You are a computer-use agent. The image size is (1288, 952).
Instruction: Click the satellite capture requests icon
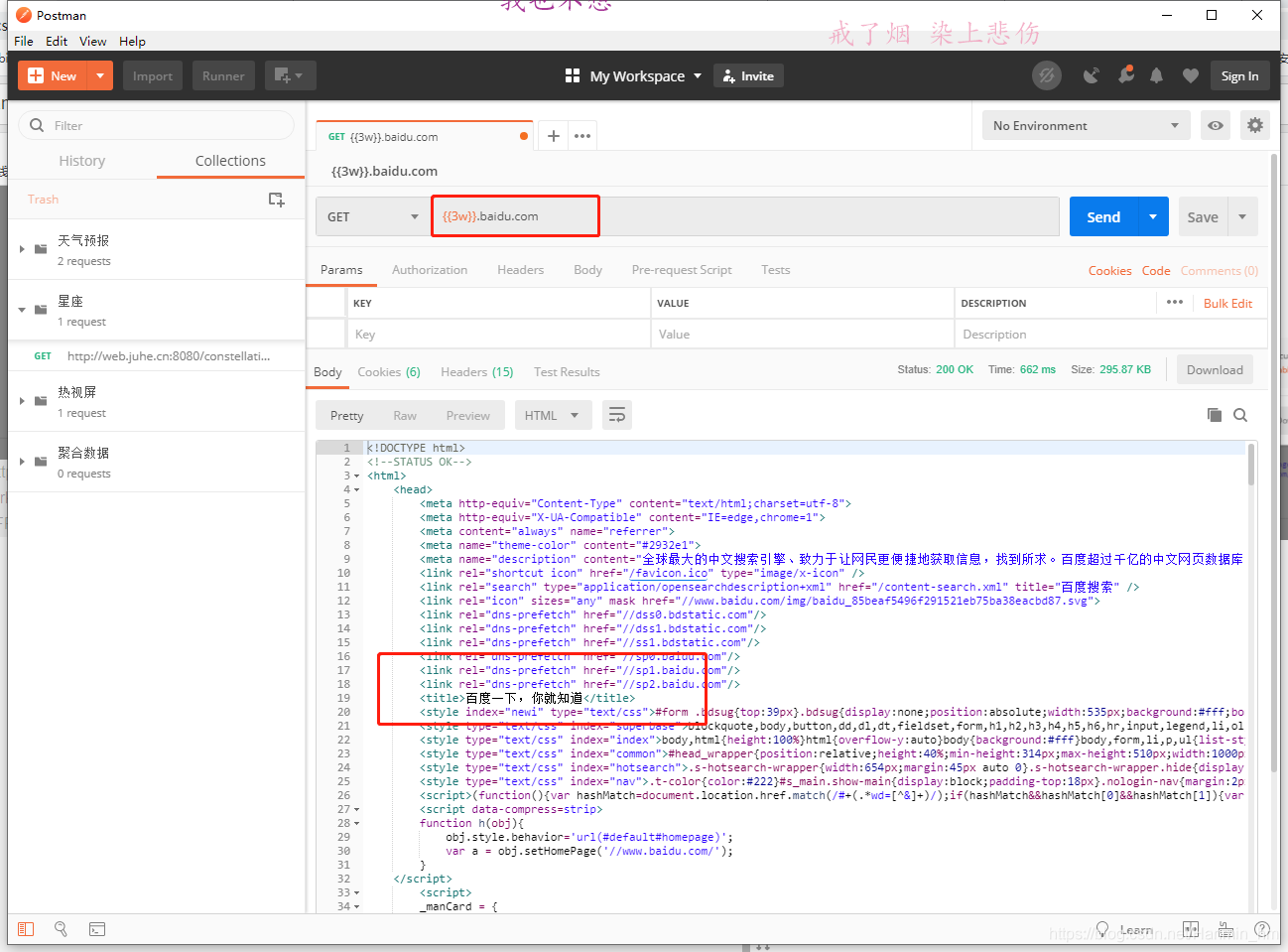(x=1092, y=75)
